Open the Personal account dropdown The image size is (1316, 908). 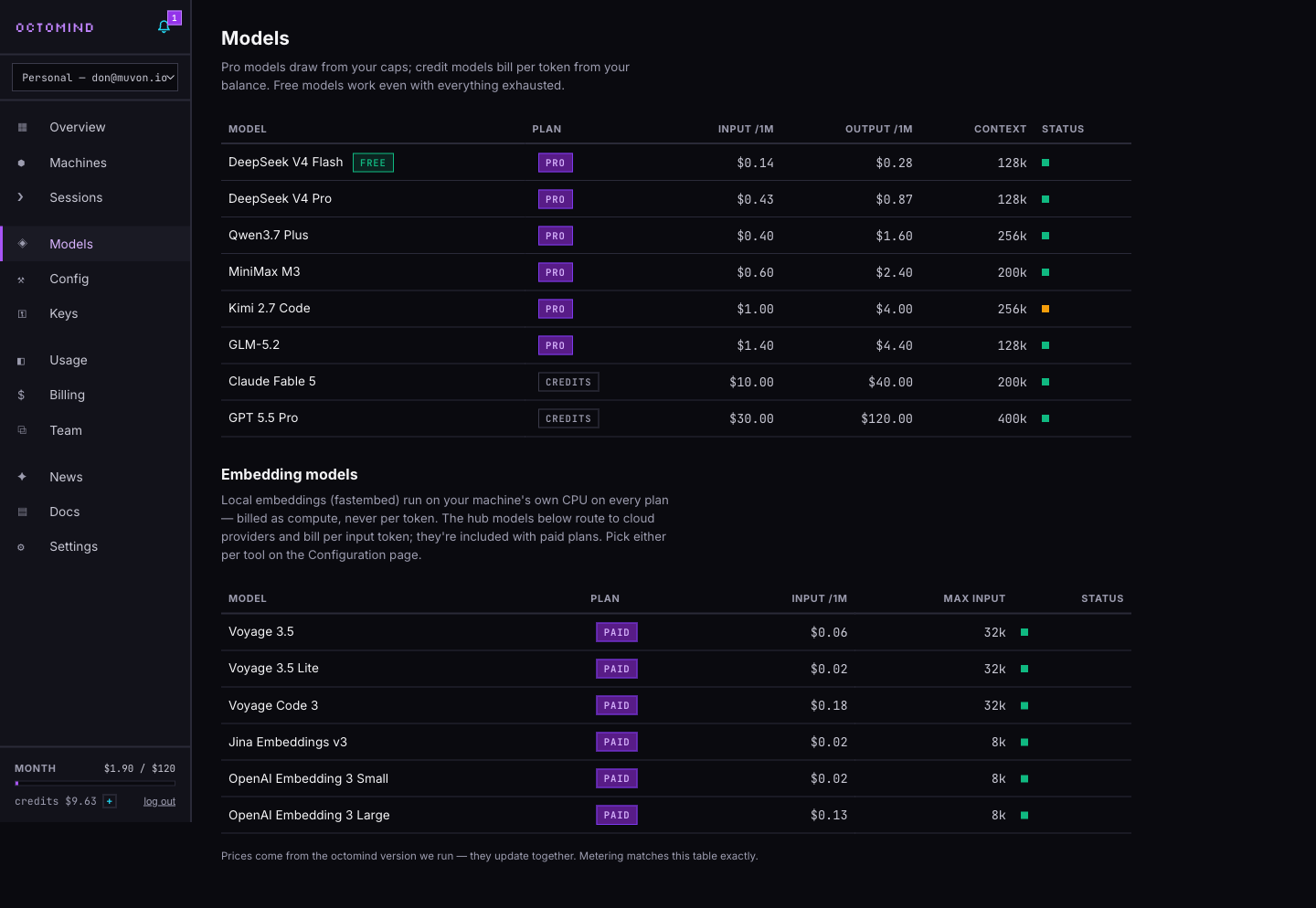coord(95,78)
